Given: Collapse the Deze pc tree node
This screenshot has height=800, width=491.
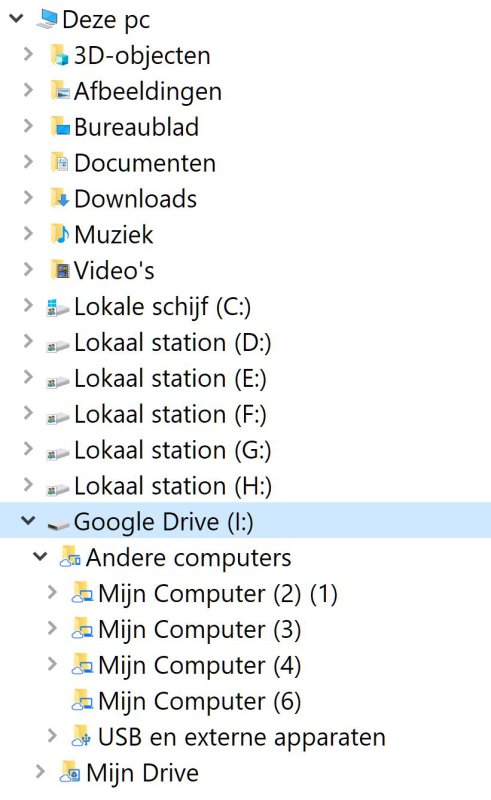Looking at the screenshot, I should click(17, 19).
